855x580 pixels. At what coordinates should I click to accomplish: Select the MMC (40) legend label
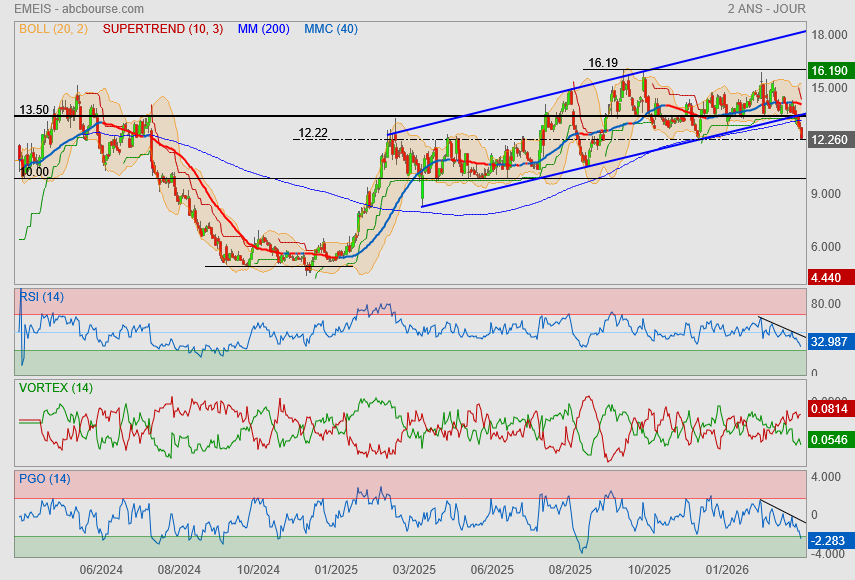pyautogui.click(x=331, y=29)
